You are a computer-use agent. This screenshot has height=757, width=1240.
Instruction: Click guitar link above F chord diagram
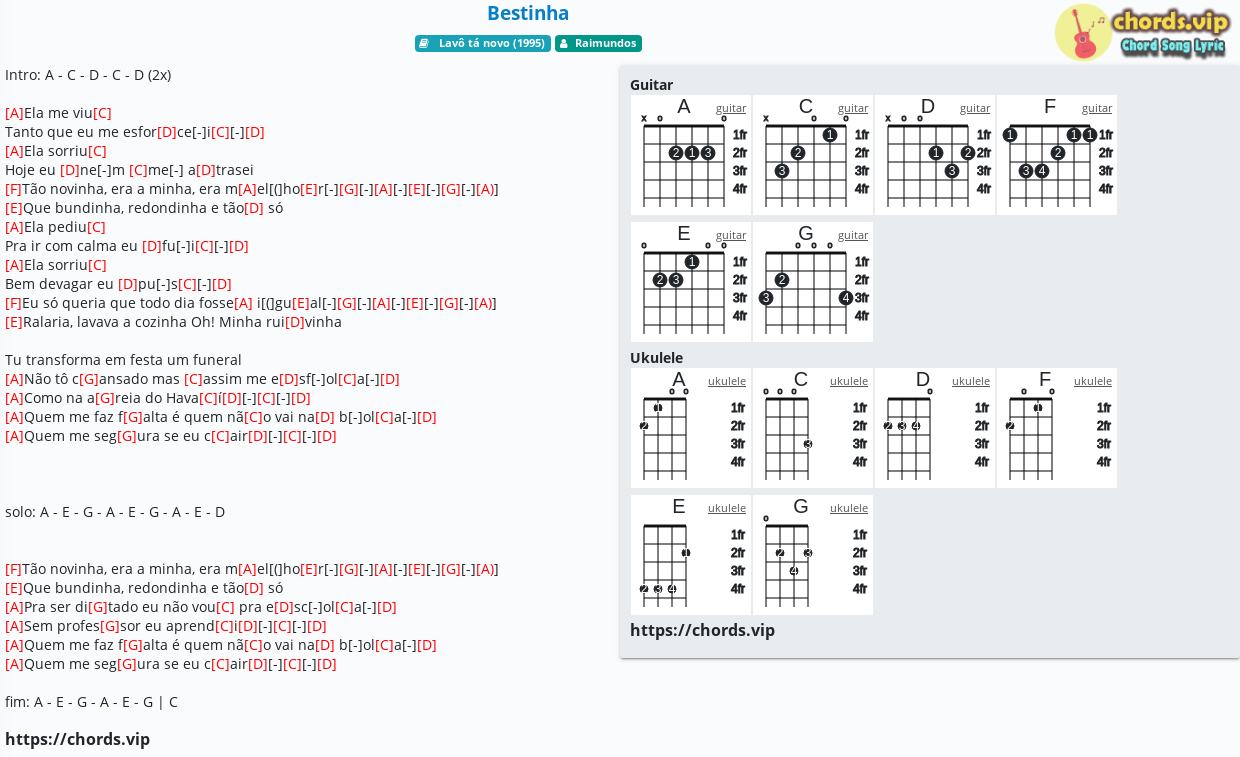point(1097,108)
